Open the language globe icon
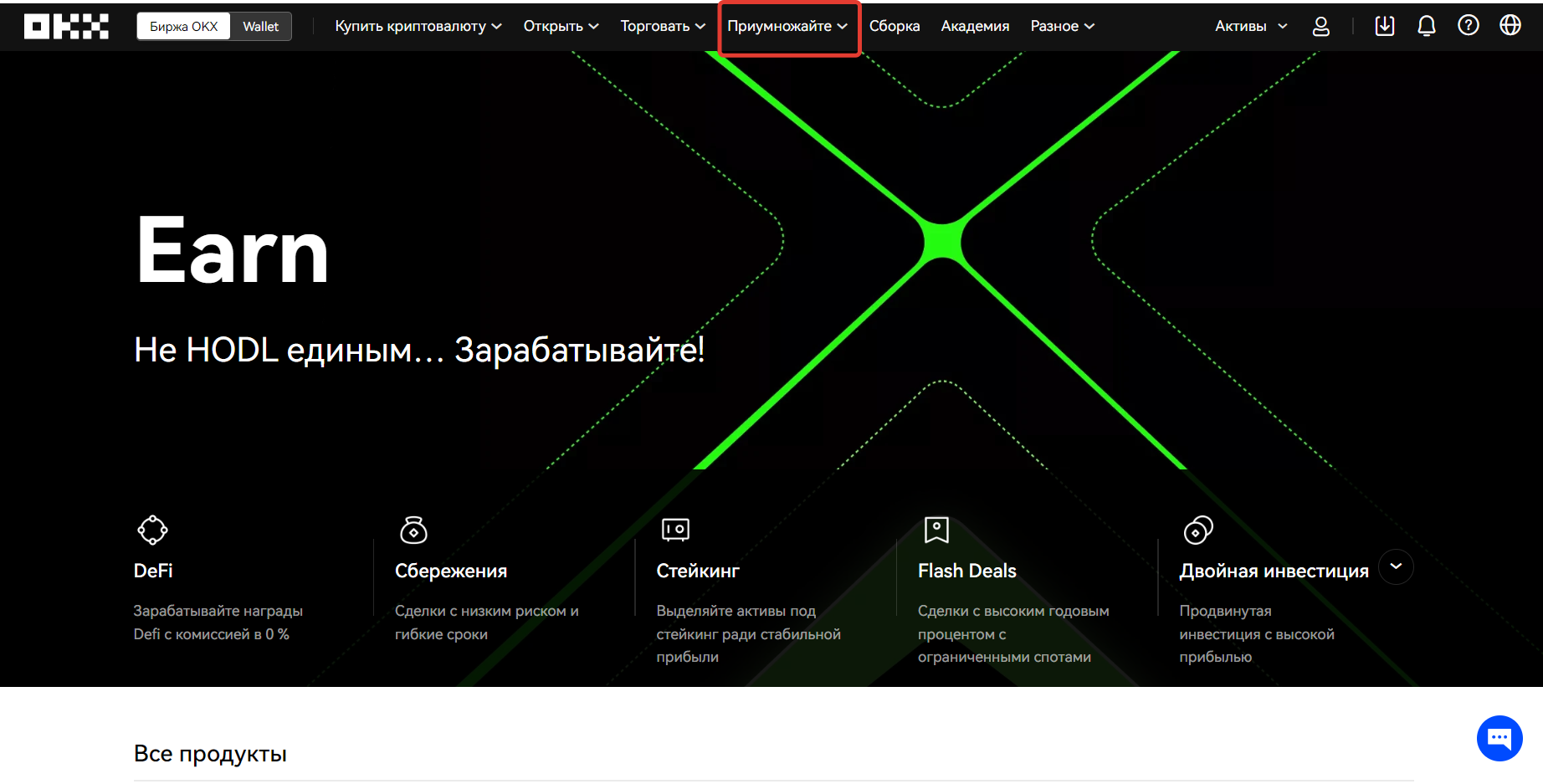This screenshot has width=1543, height=784. pyautogui.click(x=1510, y=26)
